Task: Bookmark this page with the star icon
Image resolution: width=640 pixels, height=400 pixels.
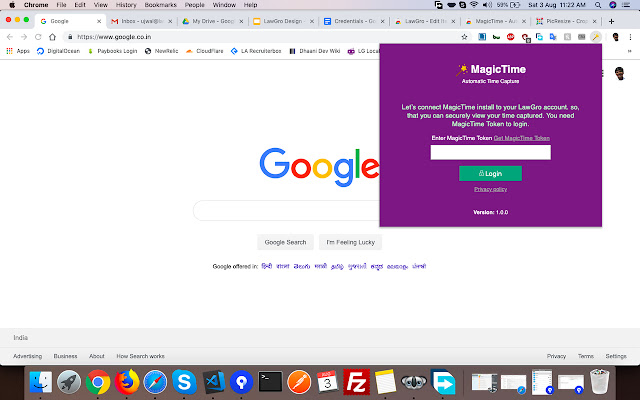Action: 464,37
